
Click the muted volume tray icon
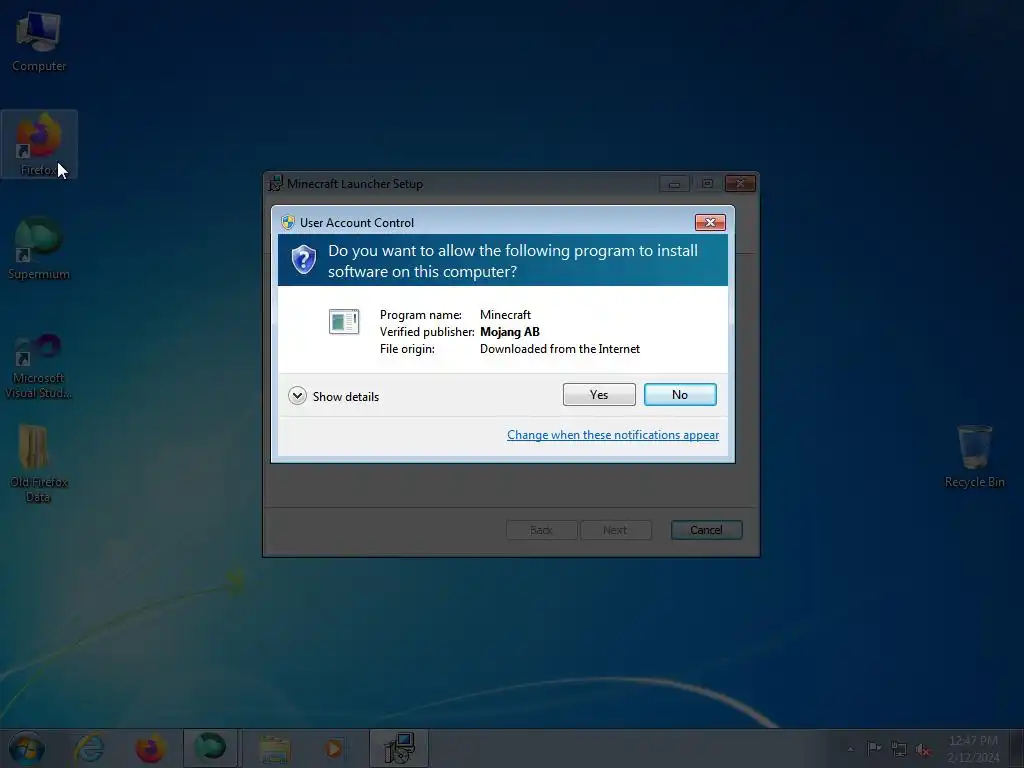[x=923, y=750]
